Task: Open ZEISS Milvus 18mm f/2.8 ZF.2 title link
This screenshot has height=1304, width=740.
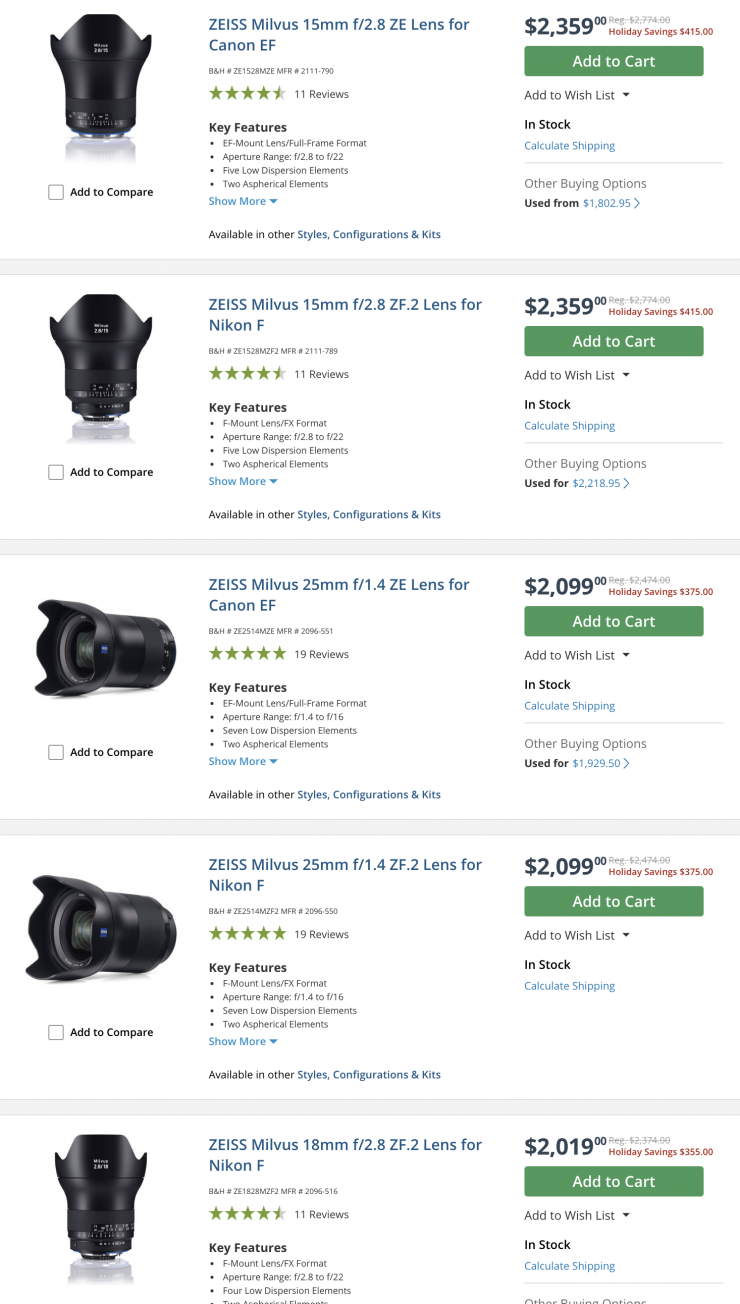Action: [x=345, y=1154]
